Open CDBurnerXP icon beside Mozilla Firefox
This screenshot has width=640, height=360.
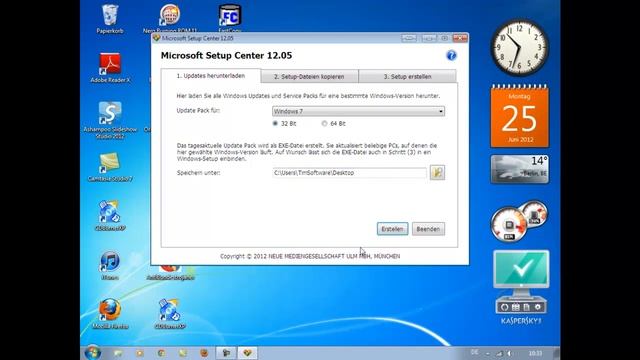(170, 314)
